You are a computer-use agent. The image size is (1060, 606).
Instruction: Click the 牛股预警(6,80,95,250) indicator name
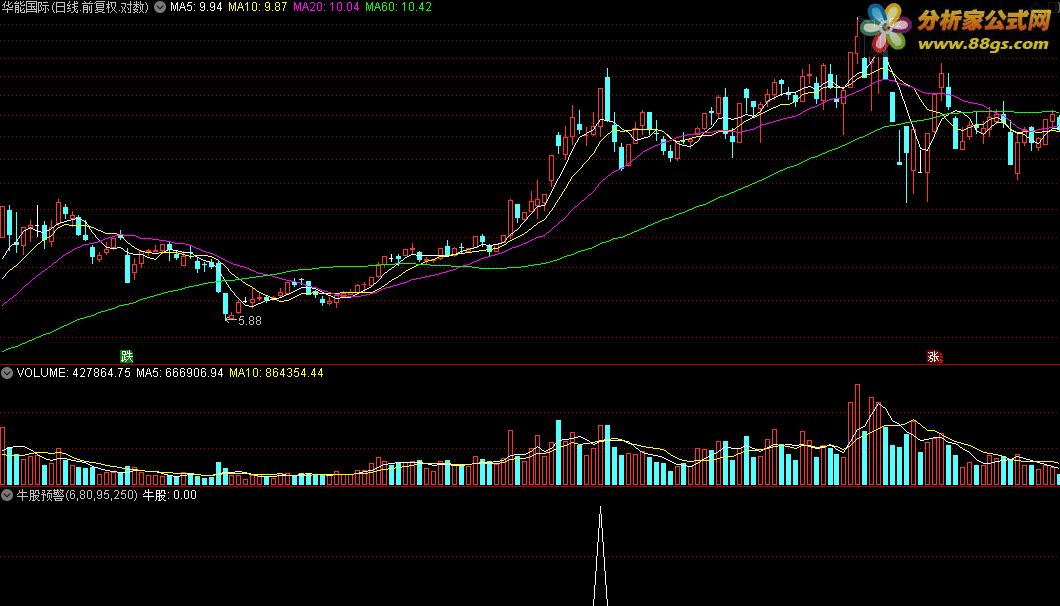tap(76, 495)
